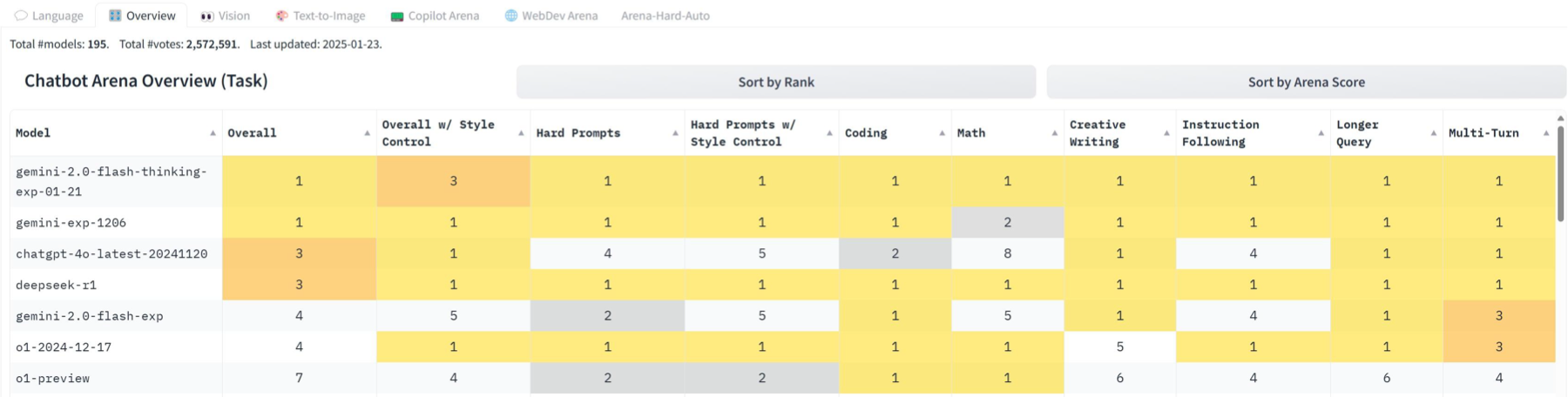Viewport: 1568px width, 397px height.
Task: Sort by Overall column arrow
Action: click(x=367, y=133)
